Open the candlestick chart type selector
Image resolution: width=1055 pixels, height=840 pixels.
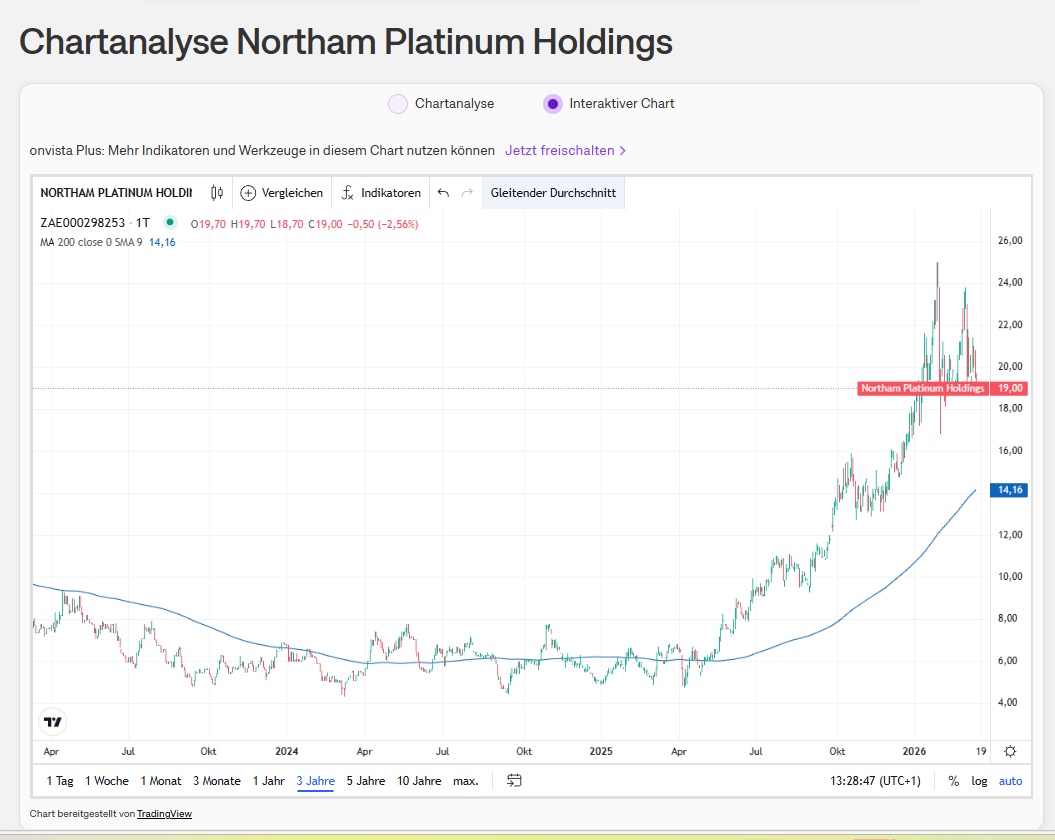217,193
